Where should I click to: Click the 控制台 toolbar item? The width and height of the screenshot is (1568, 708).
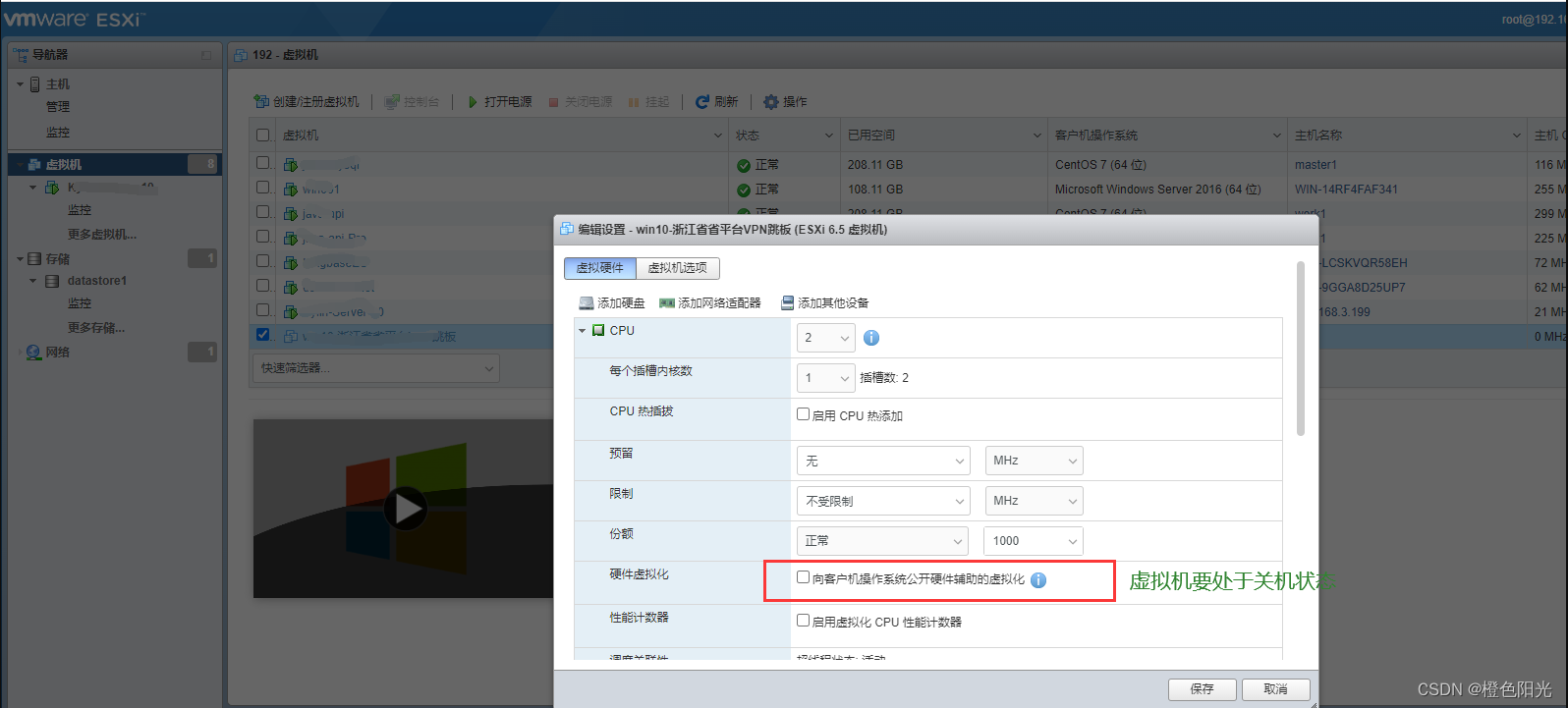click(x=412, y=102)
